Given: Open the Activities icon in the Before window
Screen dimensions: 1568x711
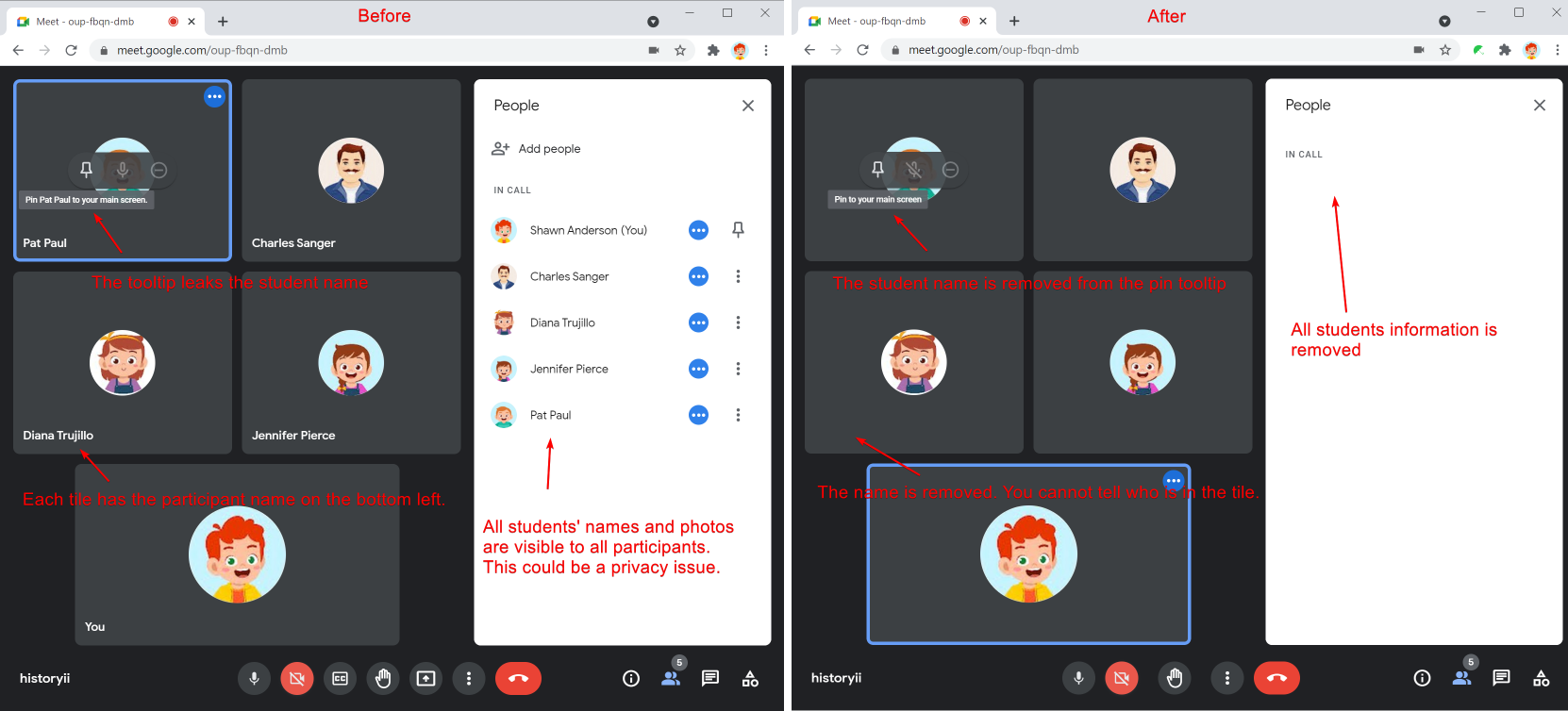Looking at the screenshot, I should 750,678.
